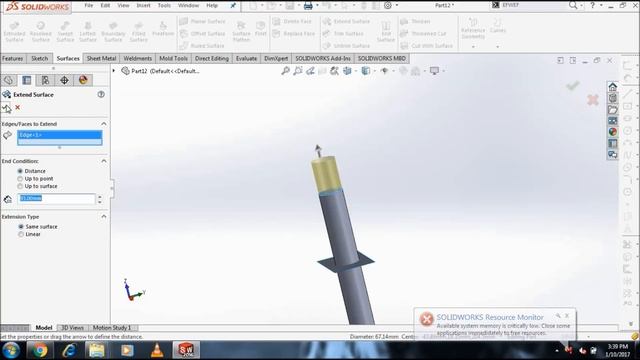The image size is (640, 360).
Task: Accept with large green checkmark in viewport corner
Action: 573,85
